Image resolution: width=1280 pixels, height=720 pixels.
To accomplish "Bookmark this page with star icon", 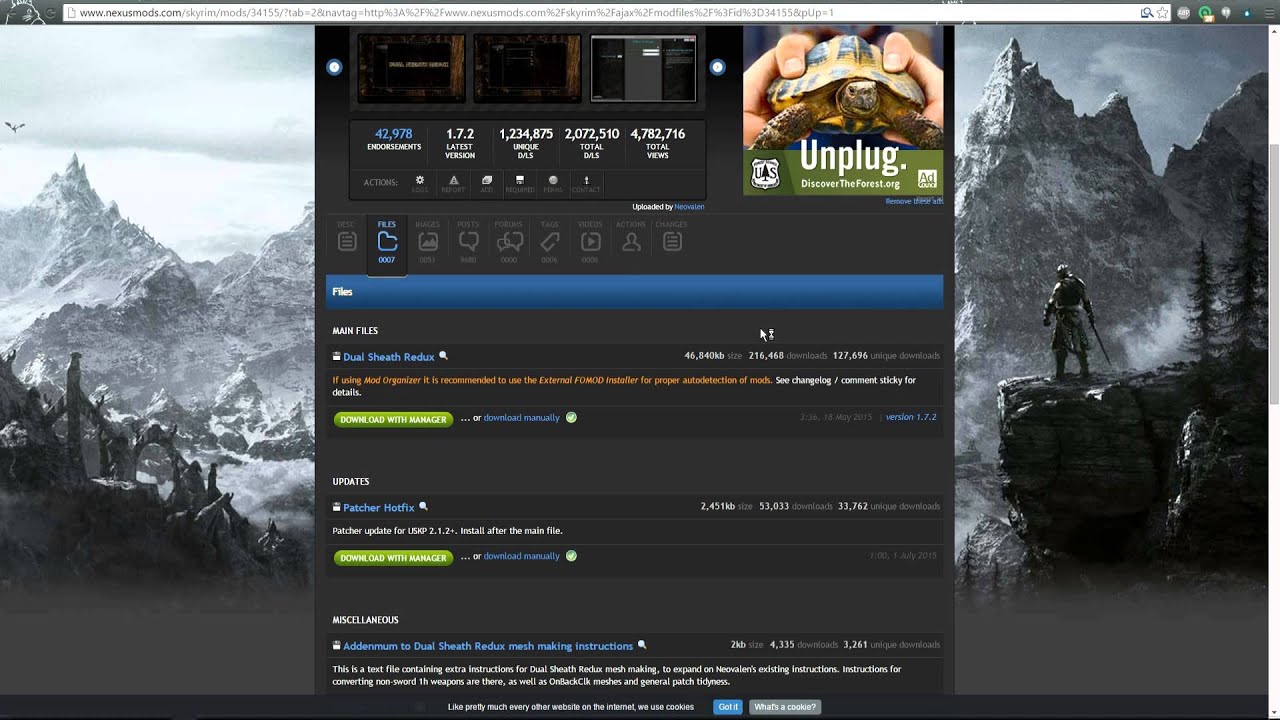I will click(1162, 13).
